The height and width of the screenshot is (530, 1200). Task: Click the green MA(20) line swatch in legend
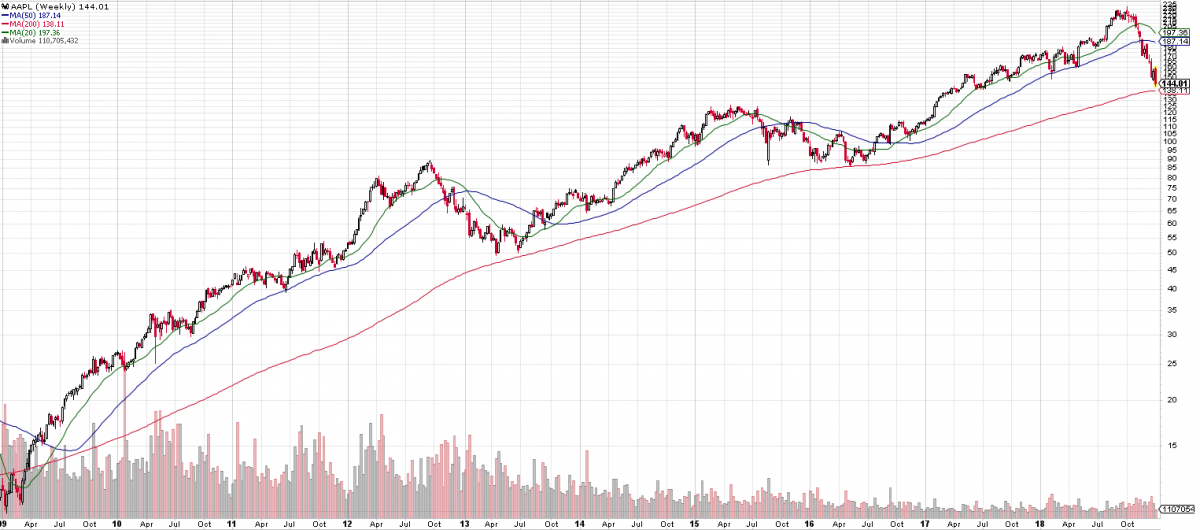[5, 33]
